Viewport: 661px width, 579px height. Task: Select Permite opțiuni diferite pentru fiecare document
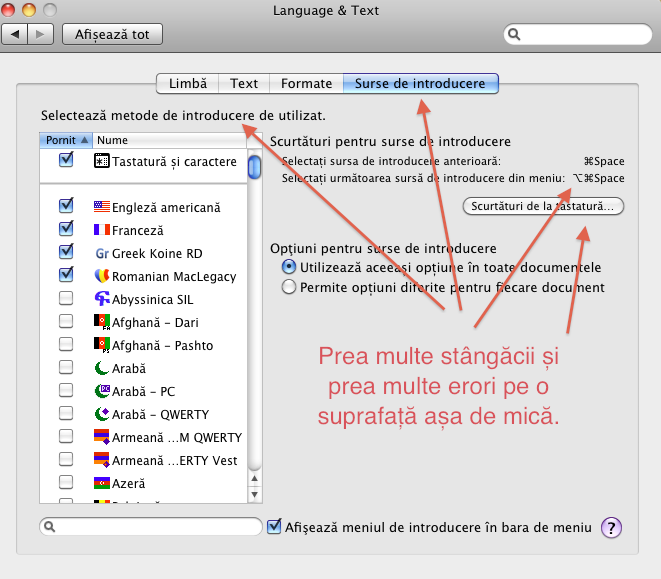coord(289,287)
